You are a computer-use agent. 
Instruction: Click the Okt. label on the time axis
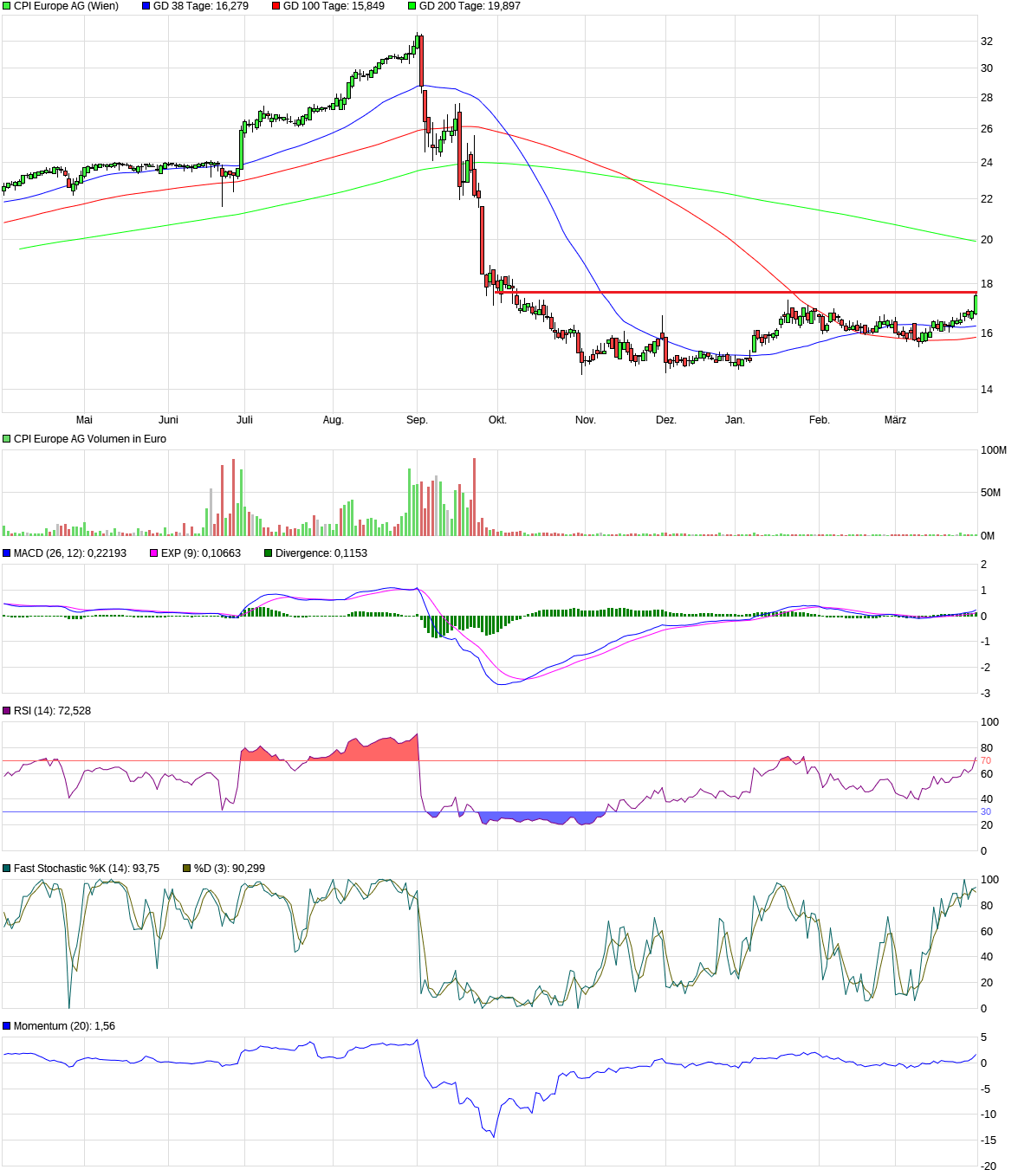coord(497,420)
